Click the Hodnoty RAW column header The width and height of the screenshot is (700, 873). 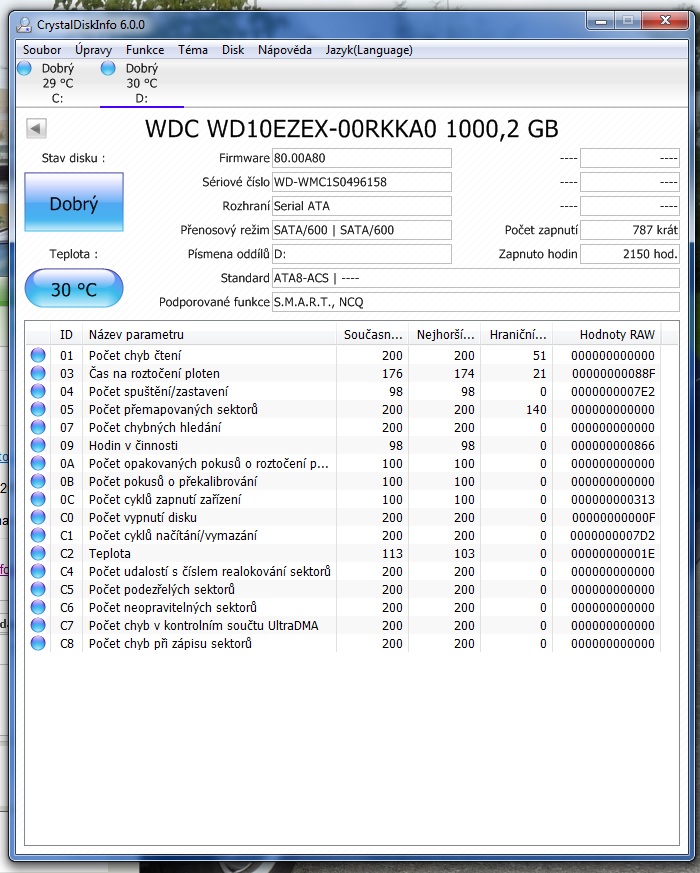(x=606, y=335)
